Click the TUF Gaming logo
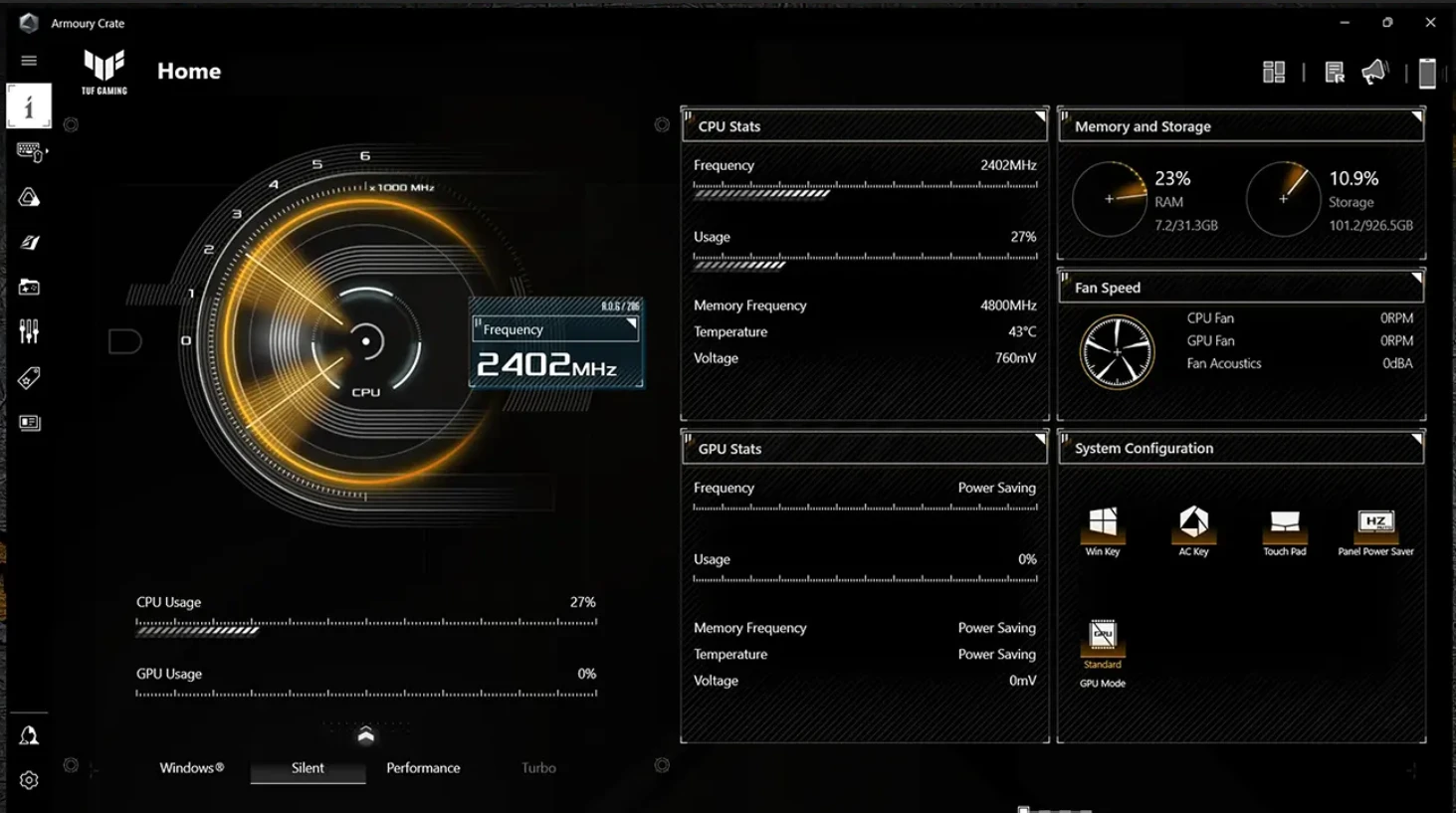The height and width of the screenshot is (813, 1456). [x=104, y=72]
